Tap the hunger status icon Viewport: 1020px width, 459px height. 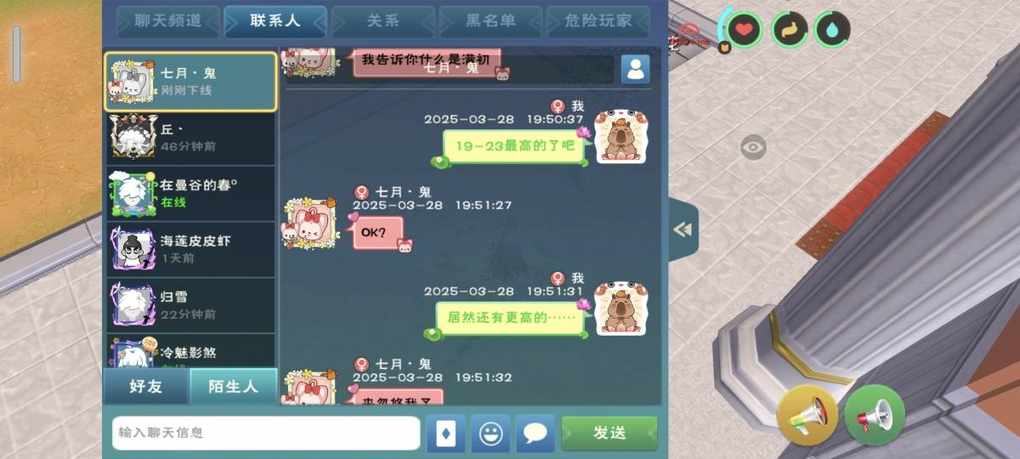click(x=789, y=29)
